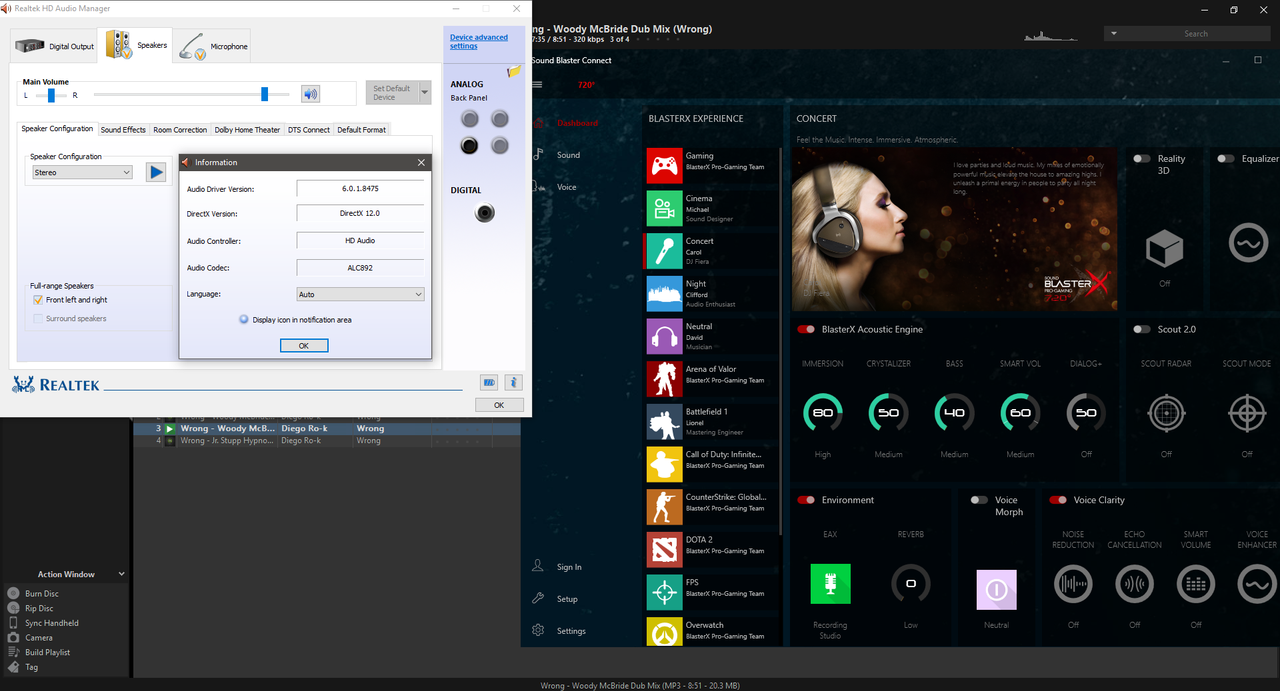
Task: Click the Noise Reduction icon
Action: click(x=1073, y=584)
